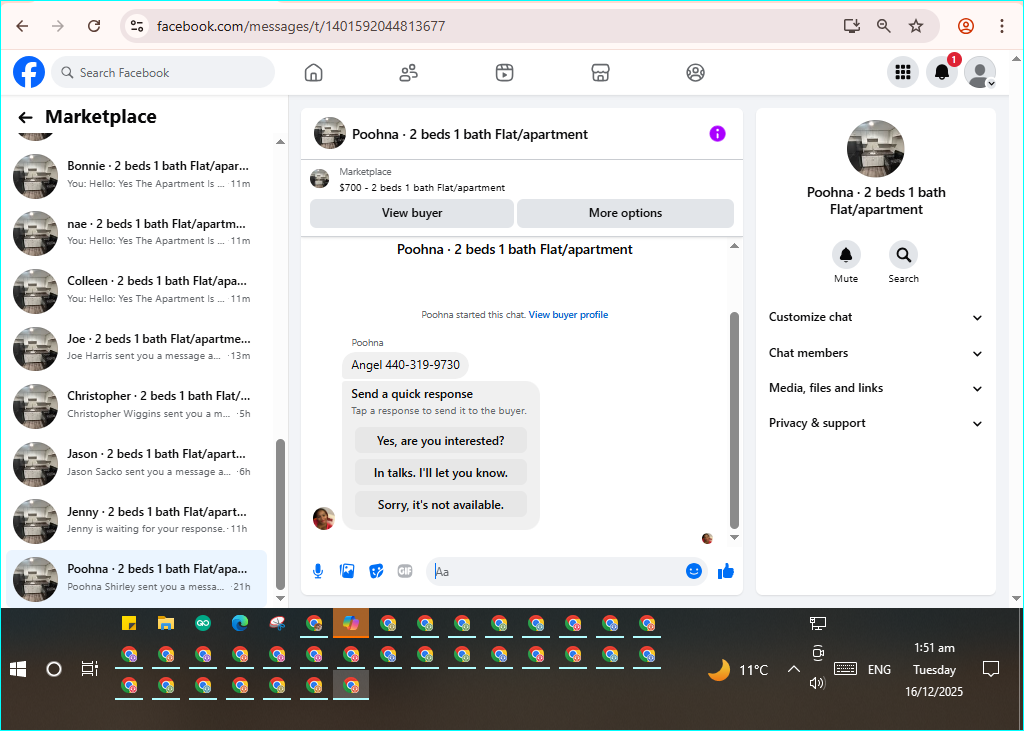Choose a sticker icon
This screenshot has height=731, width=1024.
point(376,572)
